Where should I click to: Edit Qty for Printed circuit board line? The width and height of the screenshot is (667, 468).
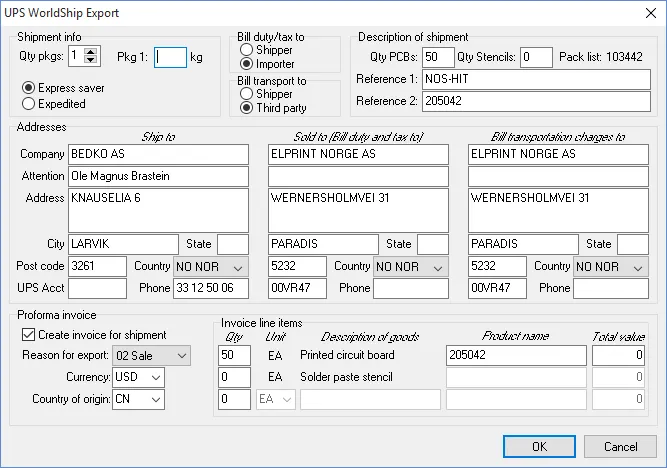coord(234,355)
